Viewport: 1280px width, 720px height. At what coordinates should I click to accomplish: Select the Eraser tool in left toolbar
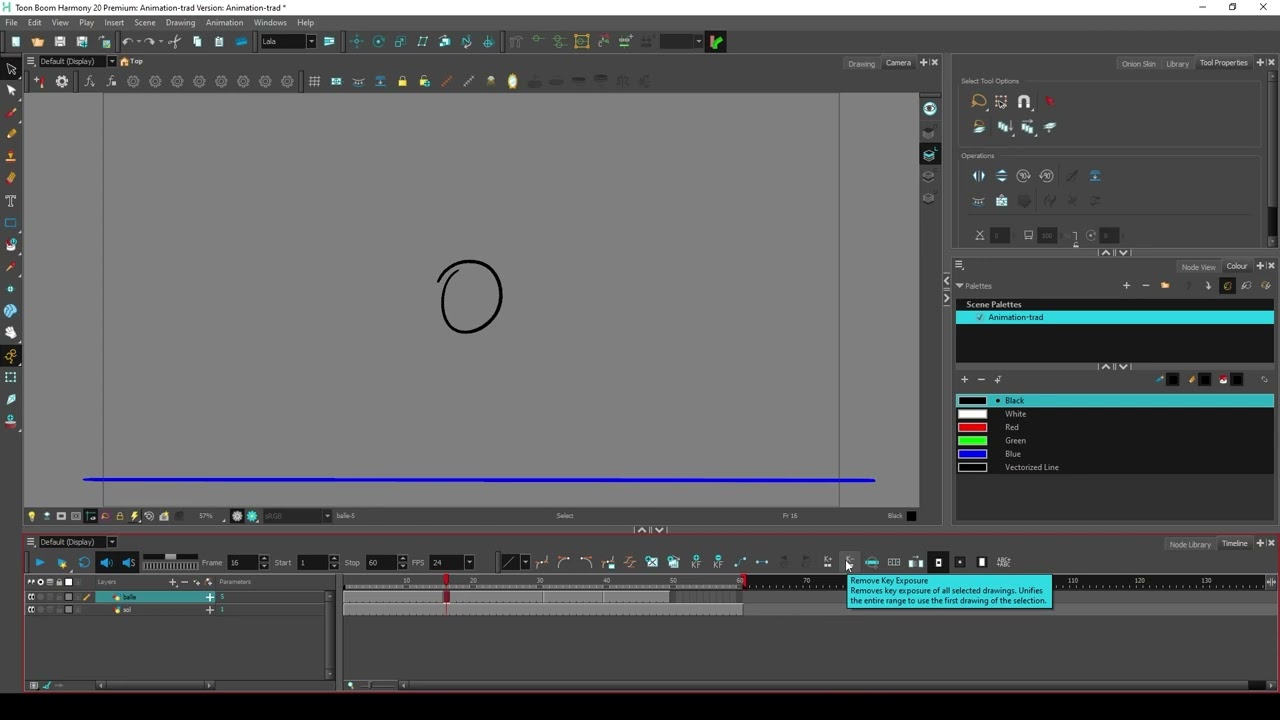(x=11, y=178)
